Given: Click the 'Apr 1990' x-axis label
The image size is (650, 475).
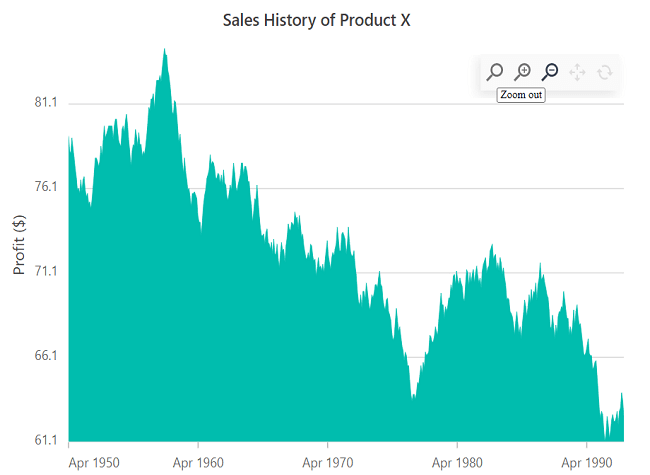Looking at the screenshot, I should click(x=586, y=462).
